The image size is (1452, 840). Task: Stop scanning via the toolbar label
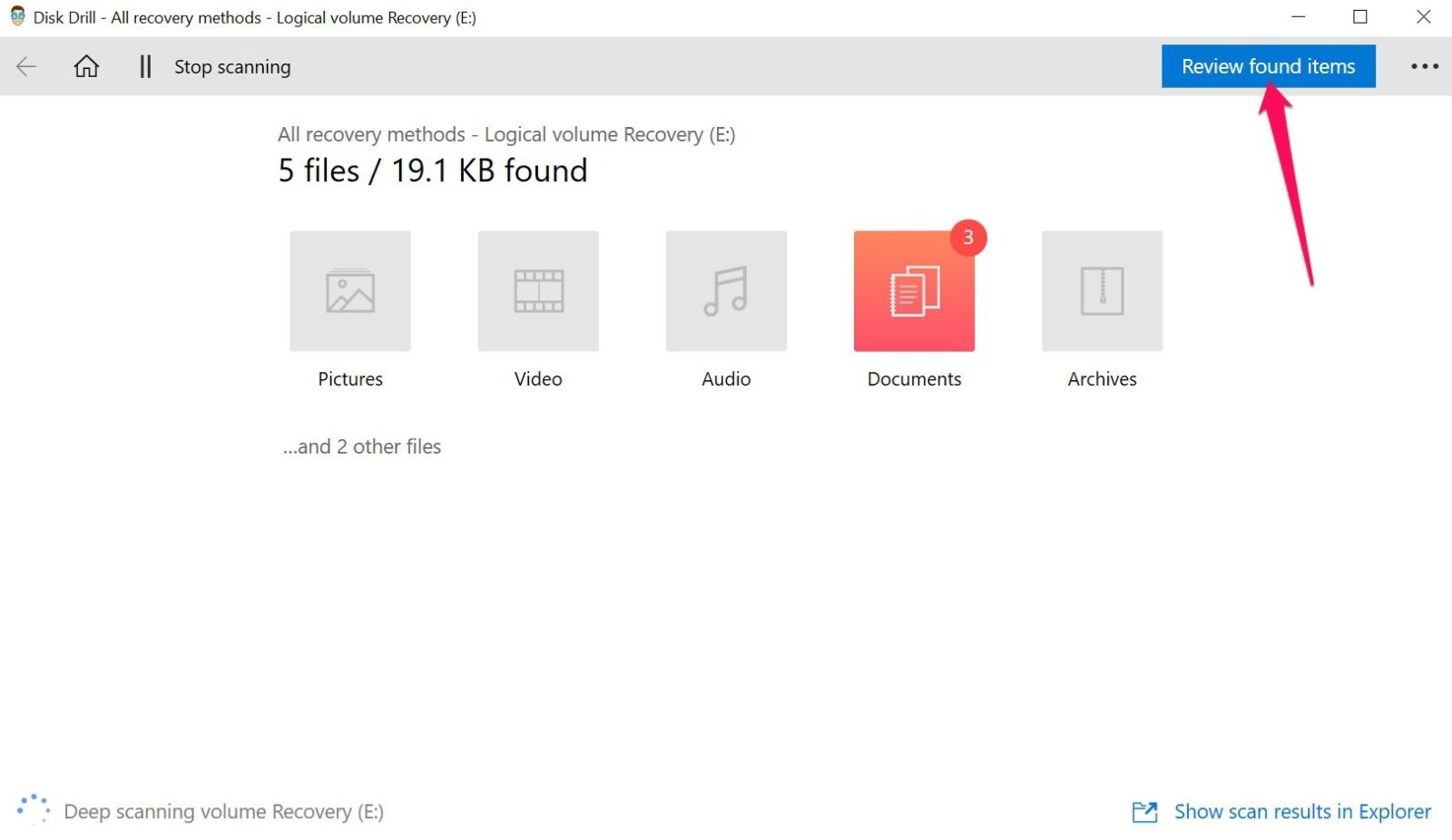click(x=232, y=66)
